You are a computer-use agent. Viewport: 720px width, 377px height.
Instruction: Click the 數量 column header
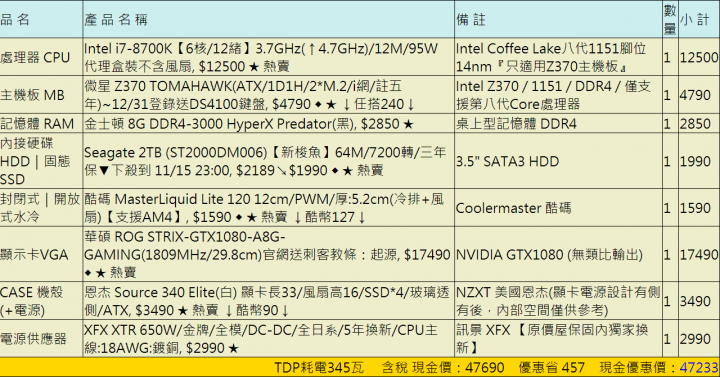670,19
